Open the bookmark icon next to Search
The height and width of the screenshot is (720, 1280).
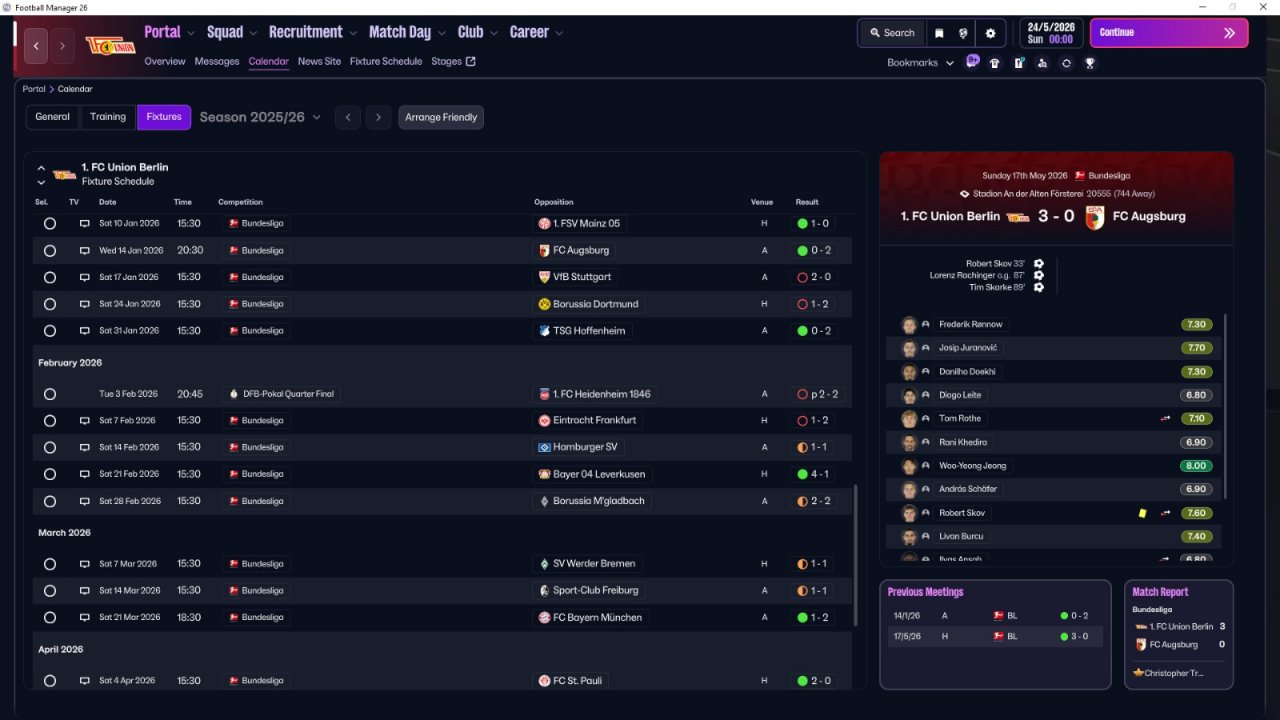(939, 33)
